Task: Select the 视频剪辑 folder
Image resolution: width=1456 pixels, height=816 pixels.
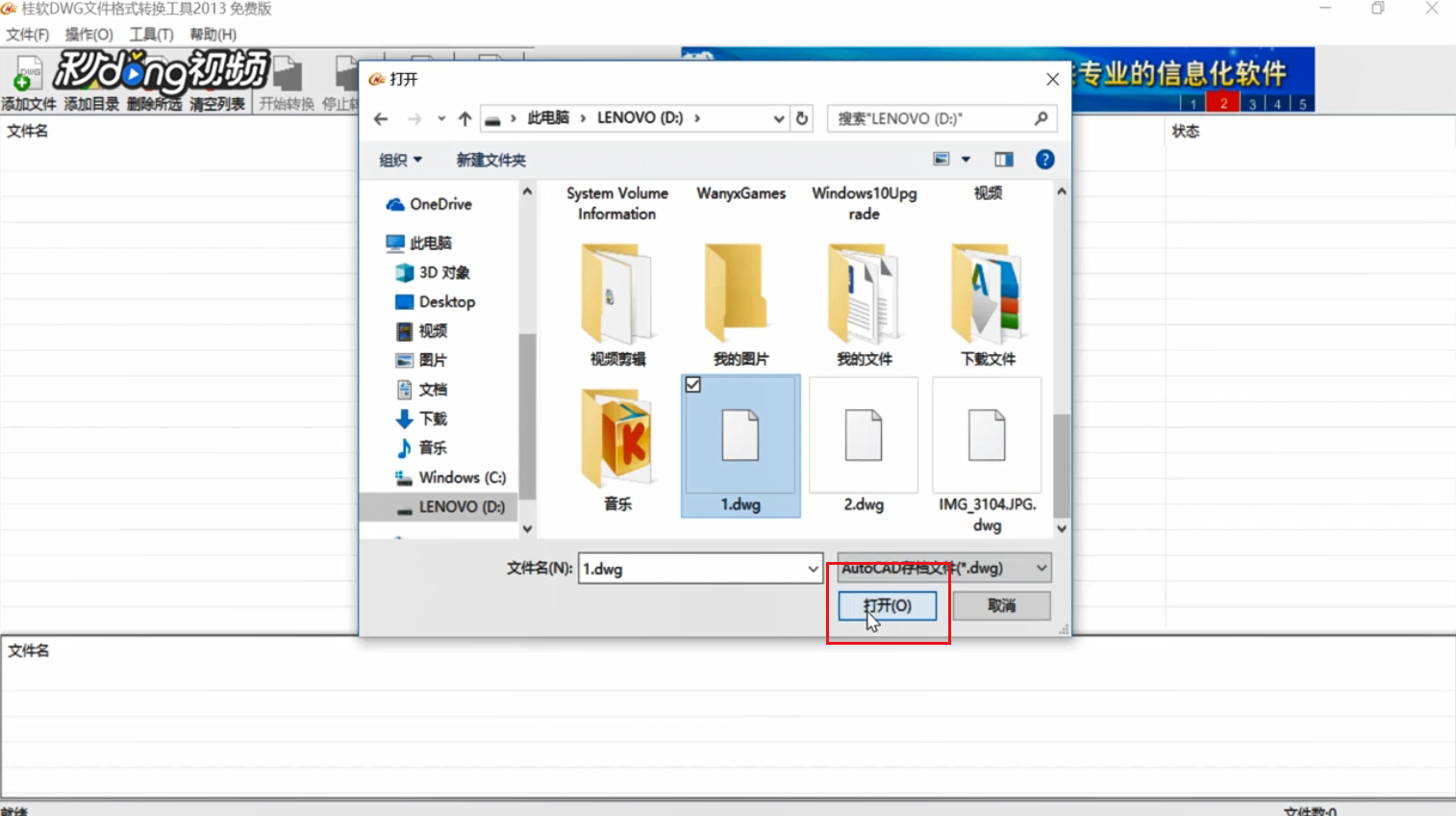Action: pyautogui.click(x=617, y=304)
